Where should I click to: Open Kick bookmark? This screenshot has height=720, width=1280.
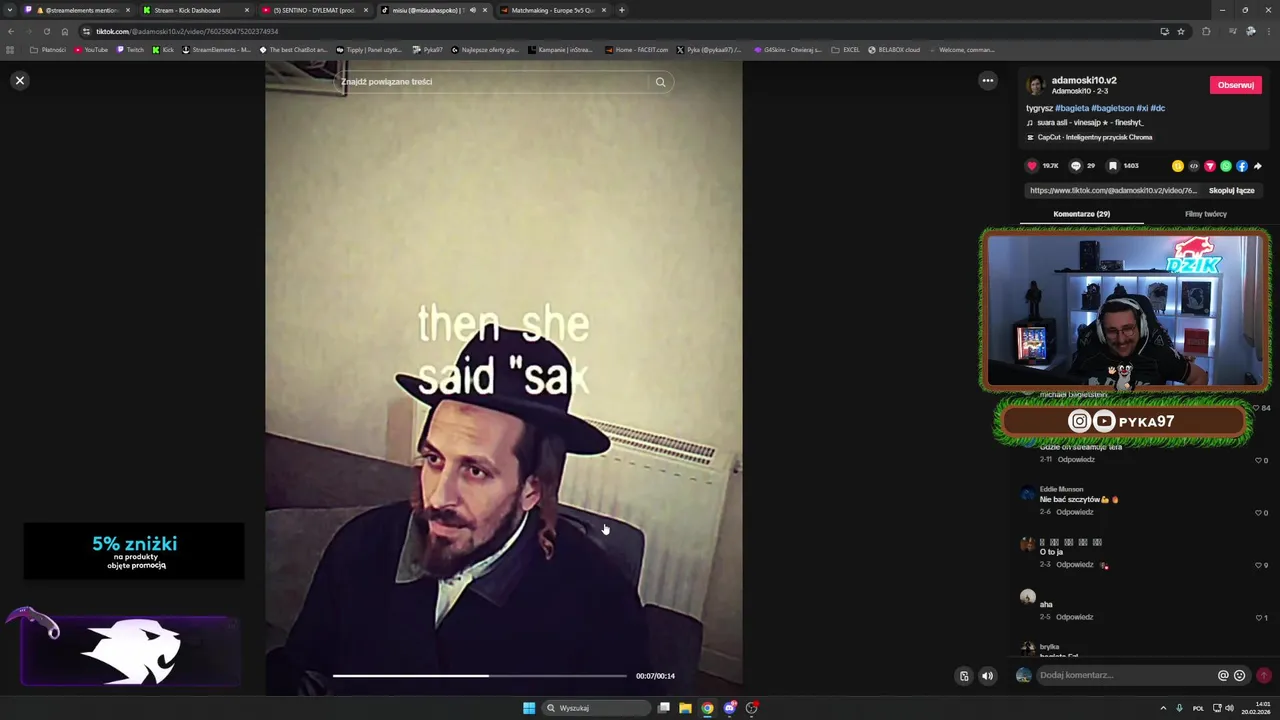click(163, 49)
